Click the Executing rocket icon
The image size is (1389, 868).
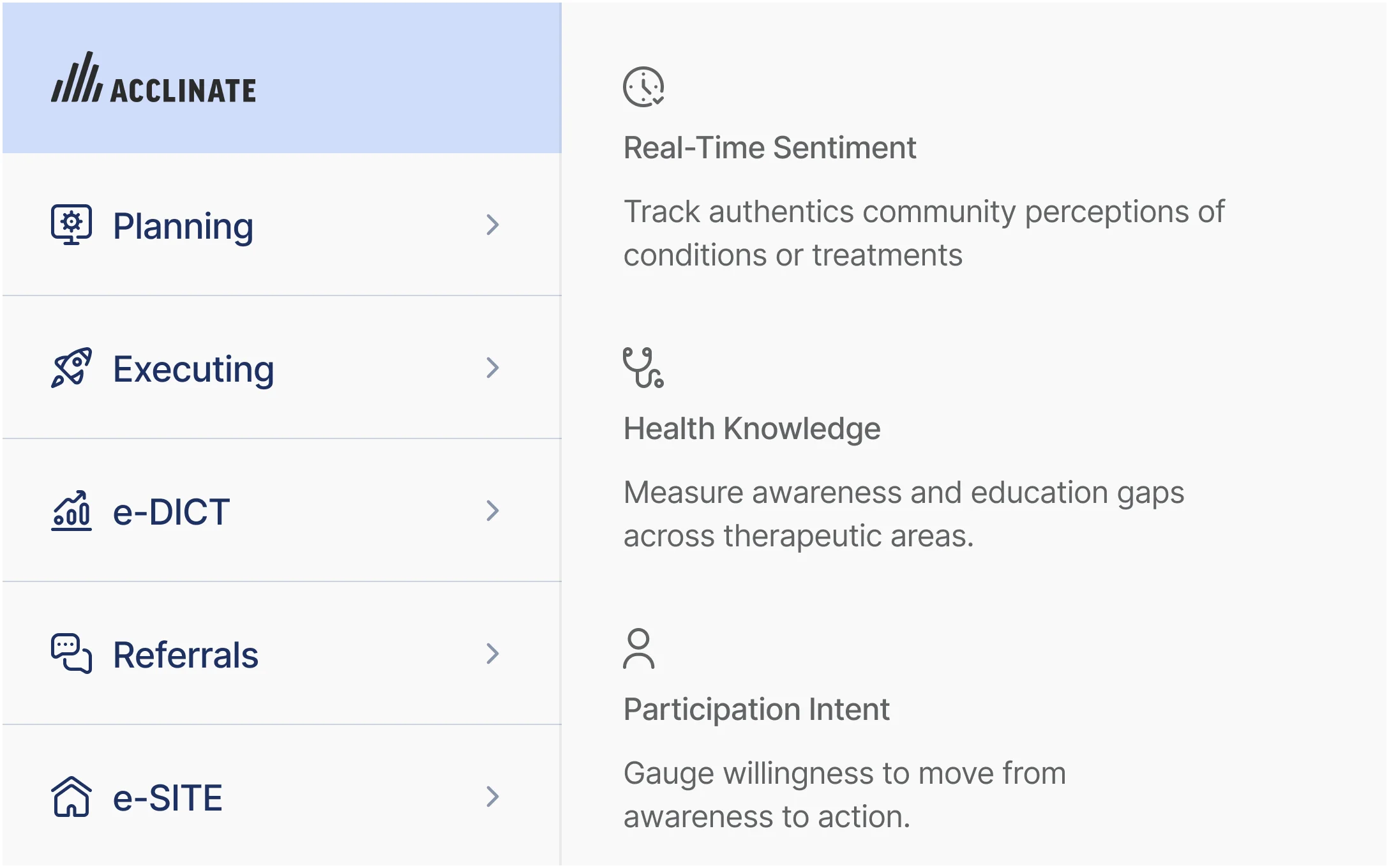pyautogui.click(x=71, y=368)
